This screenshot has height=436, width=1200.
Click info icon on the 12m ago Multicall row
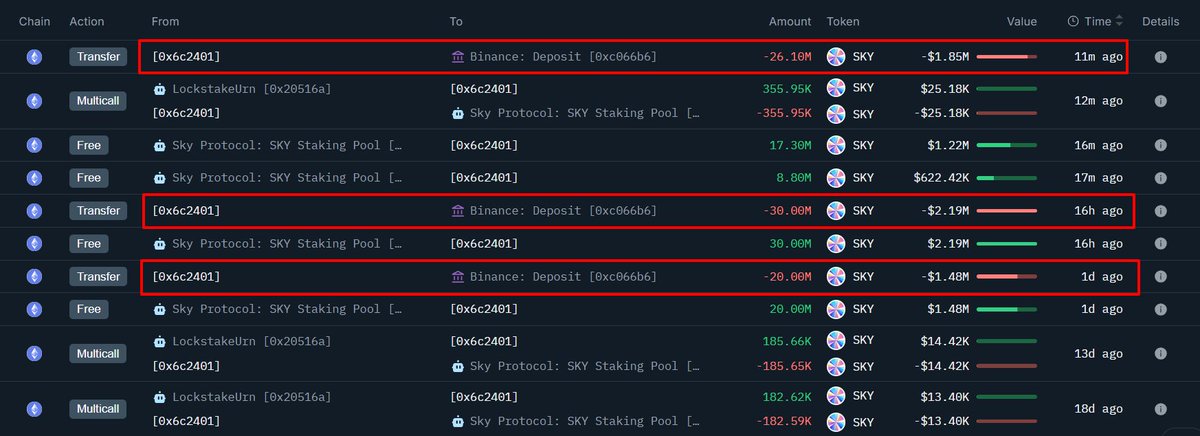1160,101
